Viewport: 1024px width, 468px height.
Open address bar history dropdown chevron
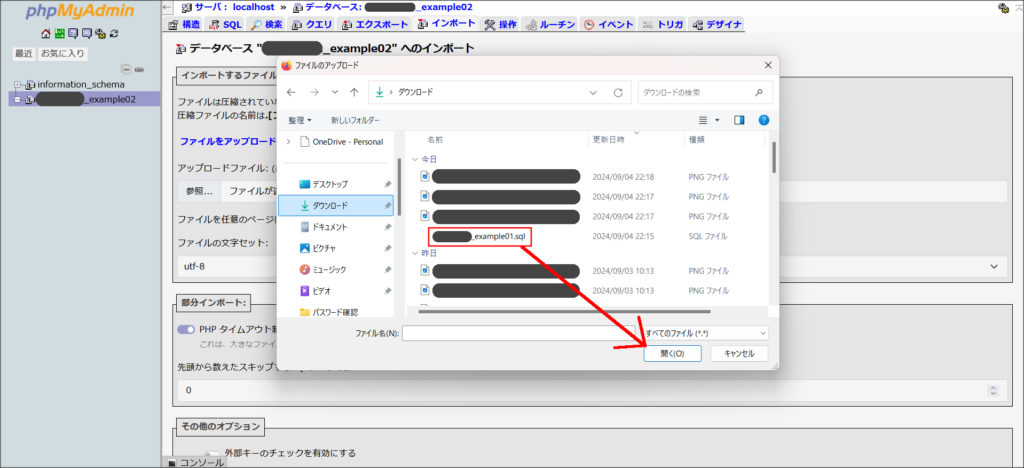[593, 93]
